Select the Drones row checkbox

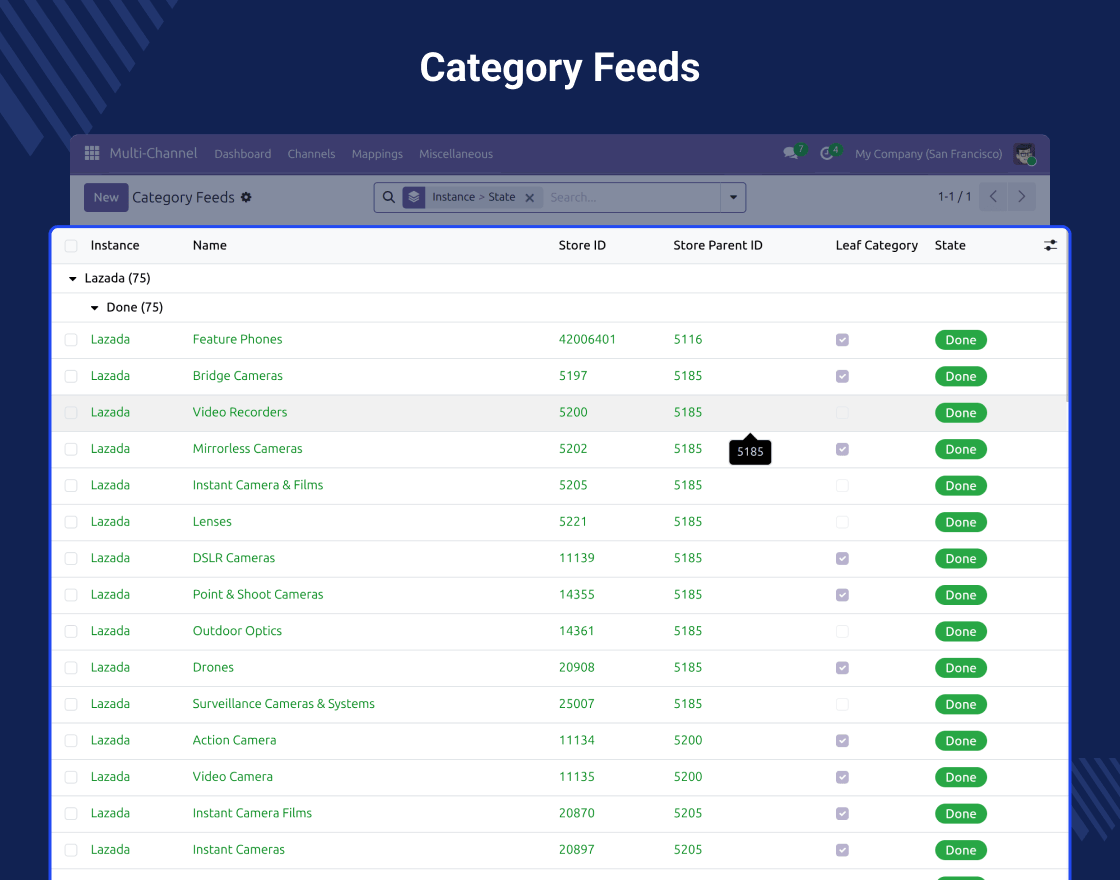click(71, 668)
